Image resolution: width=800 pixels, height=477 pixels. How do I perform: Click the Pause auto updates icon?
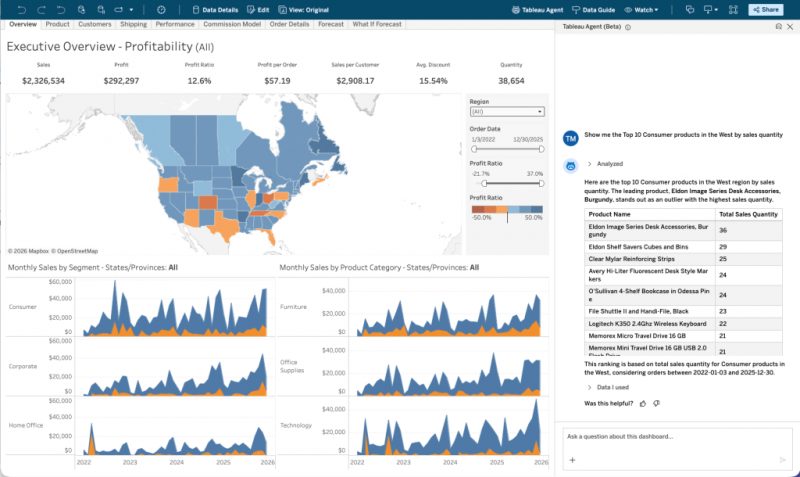[x=101, y=10]
